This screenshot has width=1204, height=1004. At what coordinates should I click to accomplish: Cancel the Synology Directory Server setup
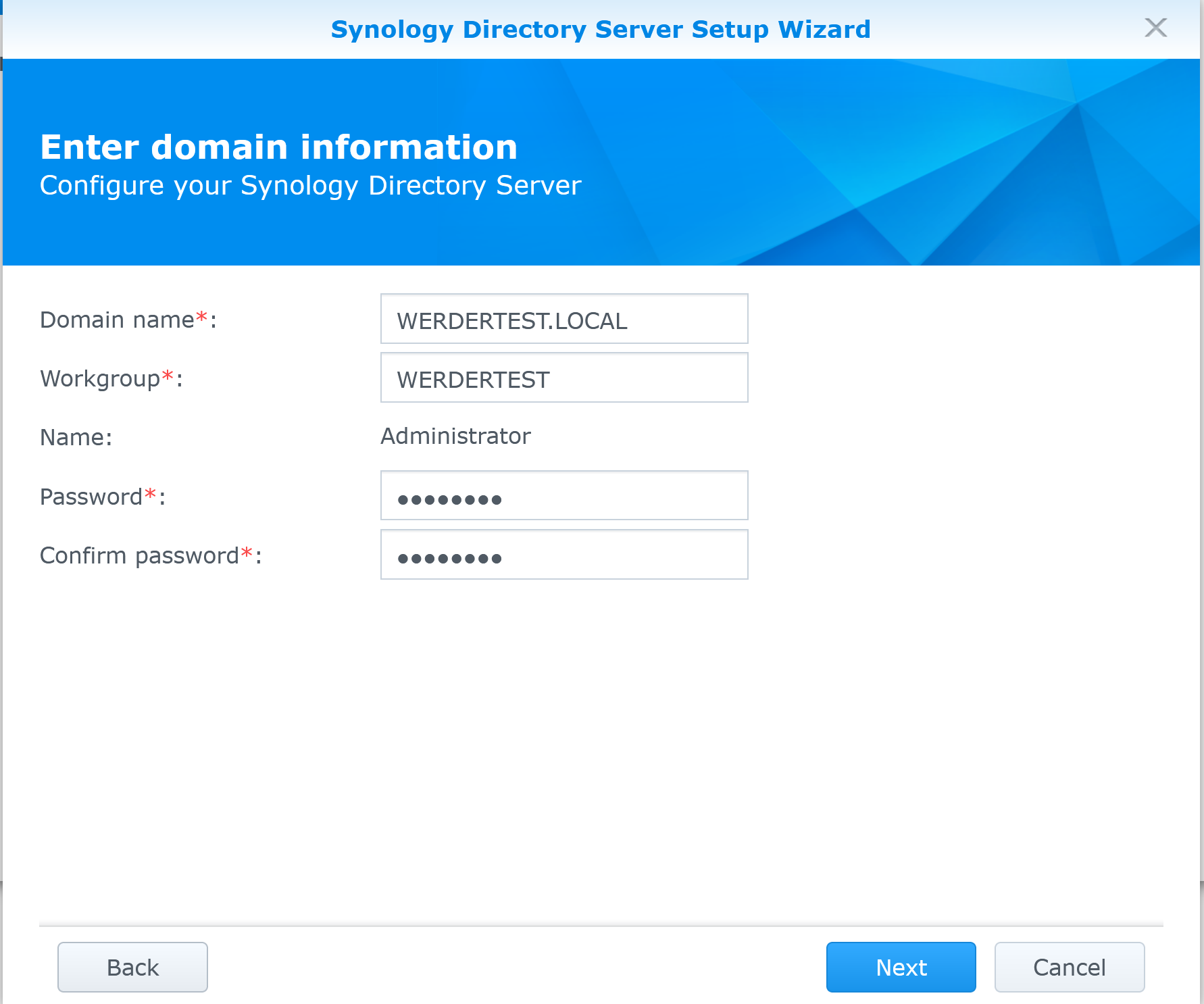click(1070, 967)
